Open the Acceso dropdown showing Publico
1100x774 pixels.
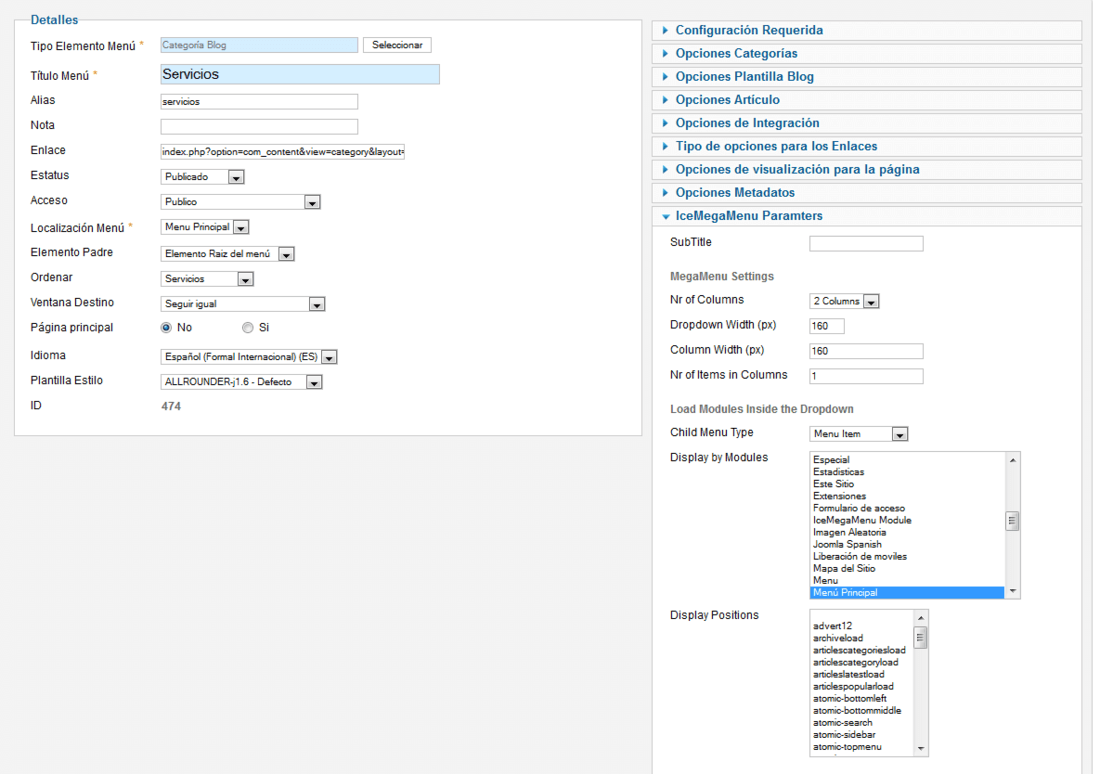coord(241,202)
